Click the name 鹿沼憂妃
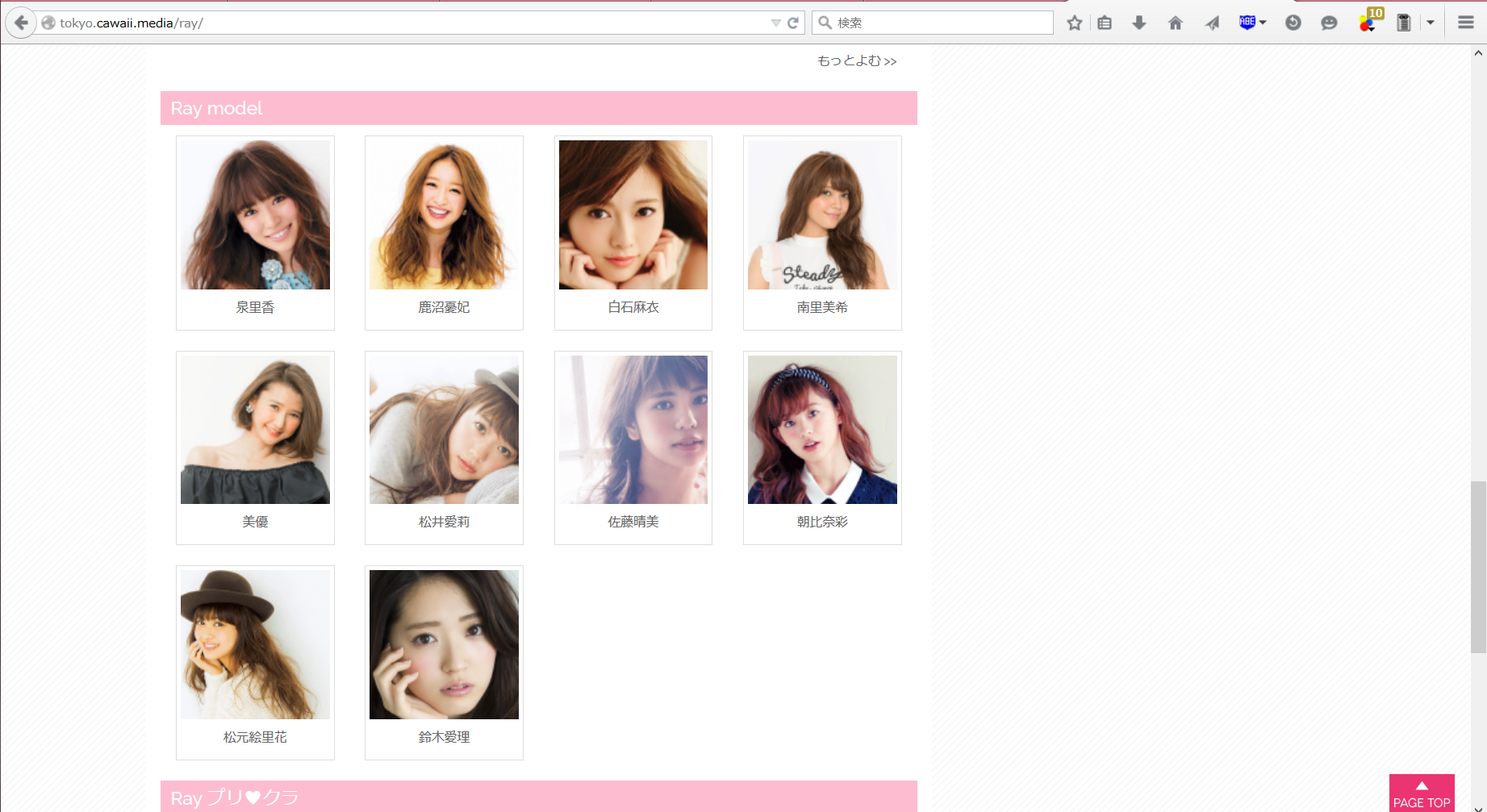Image resolution: width=1487 pixels, height=812 pixels. pyautogui.click(x=444, y=307)
